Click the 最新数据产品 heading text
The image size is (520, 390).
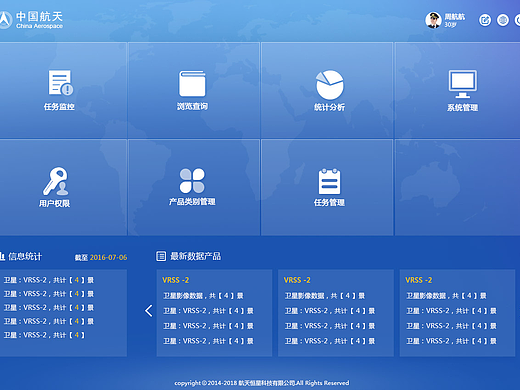196,256
